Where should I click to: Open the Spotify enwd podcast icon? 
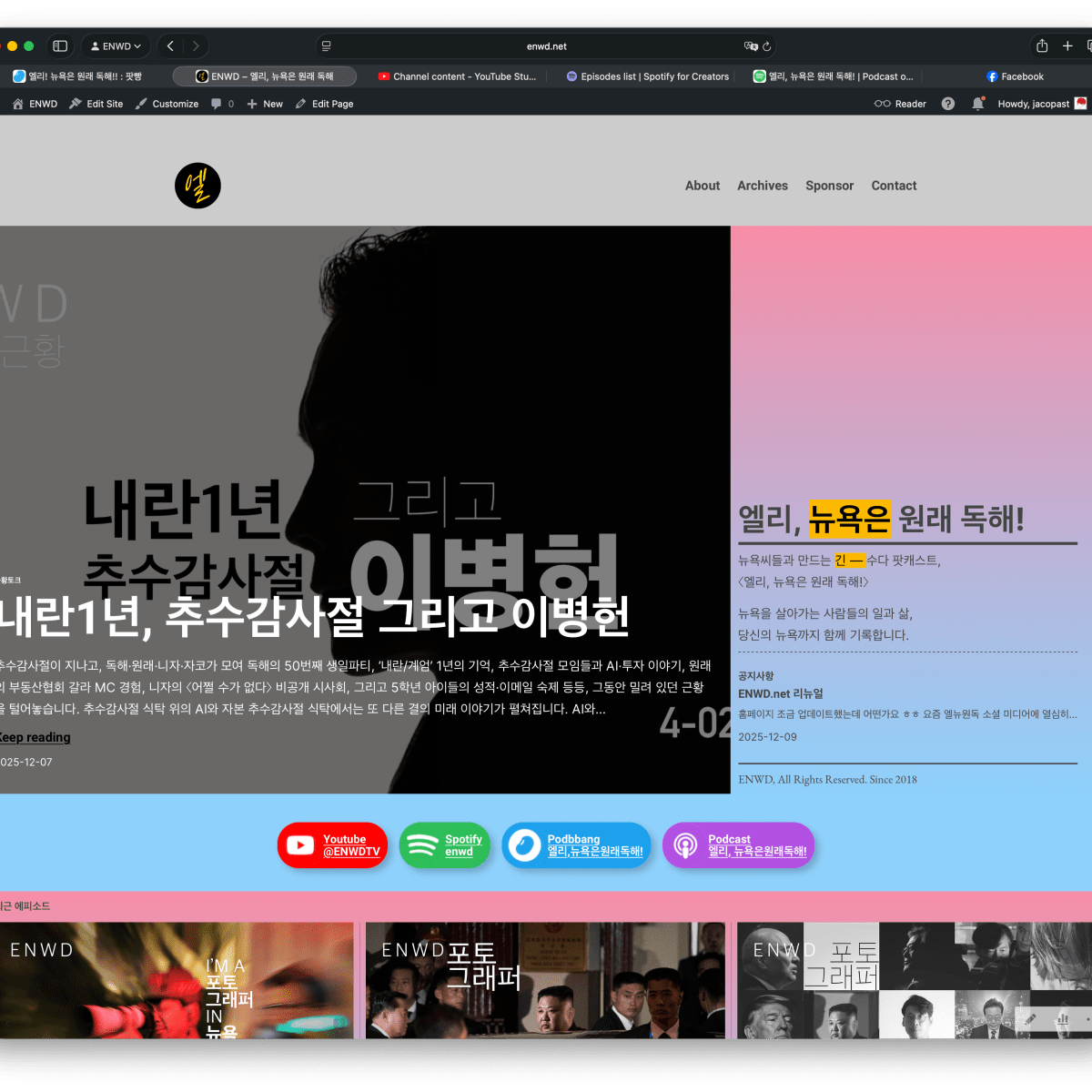pos(444,844)
